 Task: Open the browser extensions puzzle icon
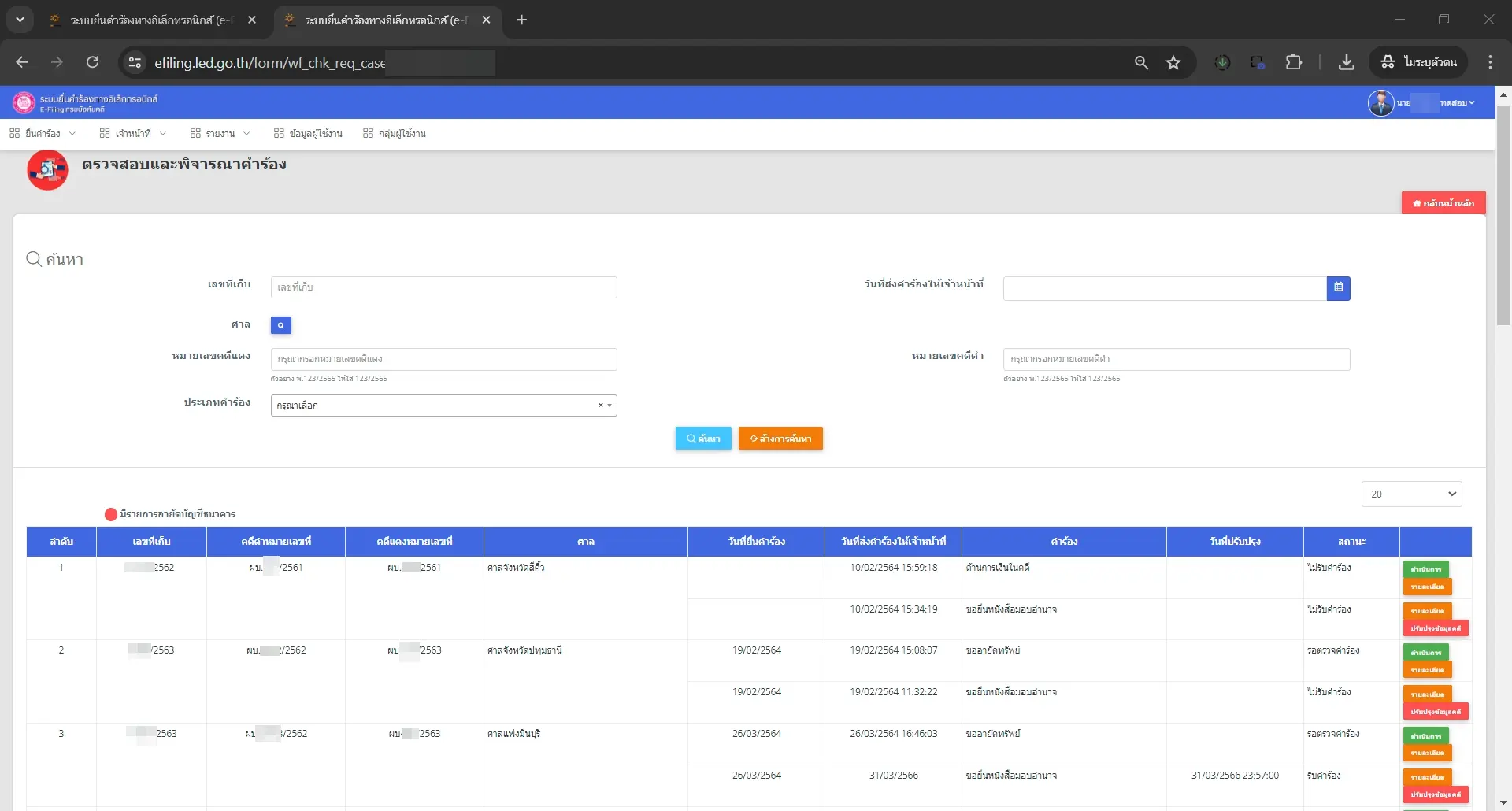[1294, 62]
